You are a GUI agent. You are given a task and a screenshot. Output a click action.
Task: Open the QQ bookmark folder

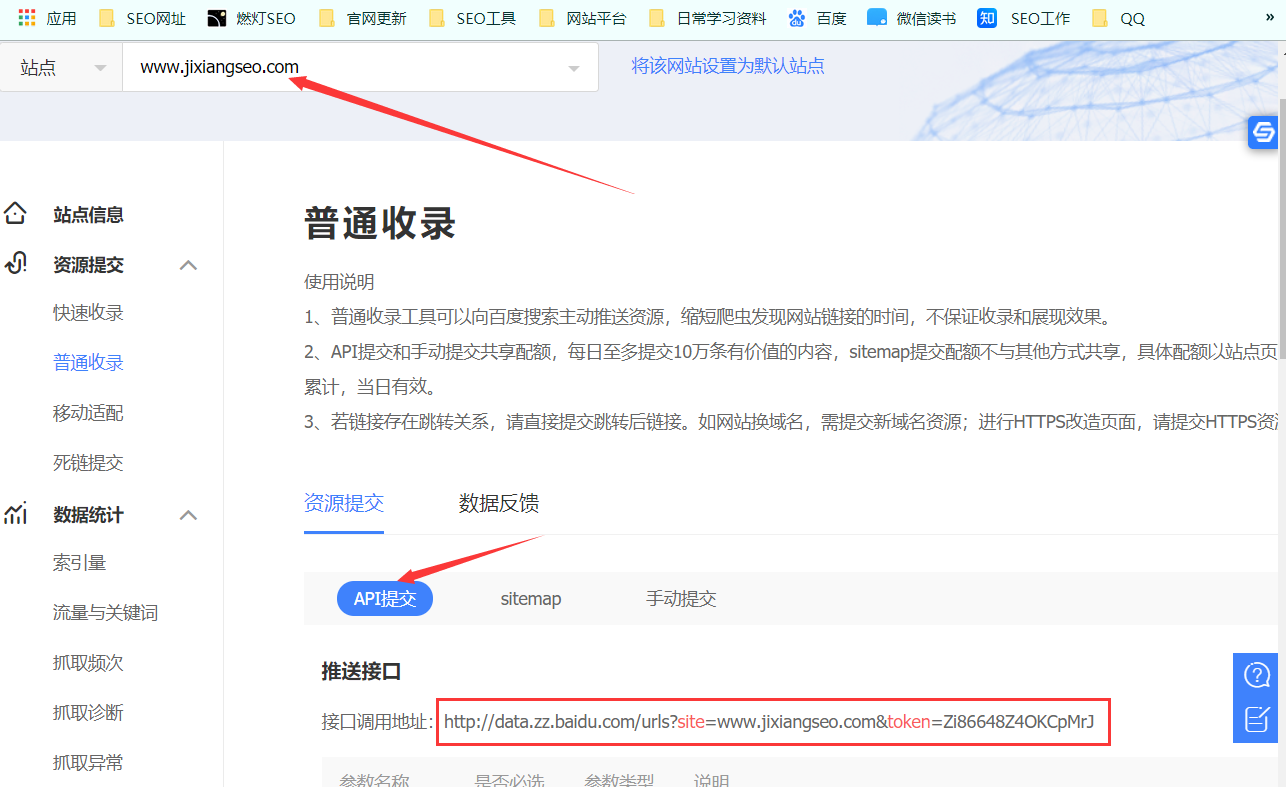pos(1119,18)
